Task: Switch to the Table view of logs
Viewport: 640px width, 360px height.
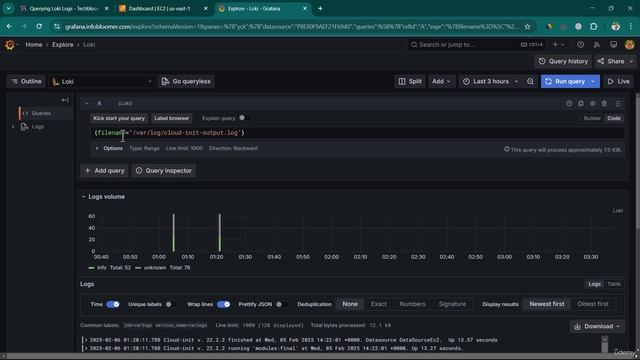Action: click(x=614, y=284)
